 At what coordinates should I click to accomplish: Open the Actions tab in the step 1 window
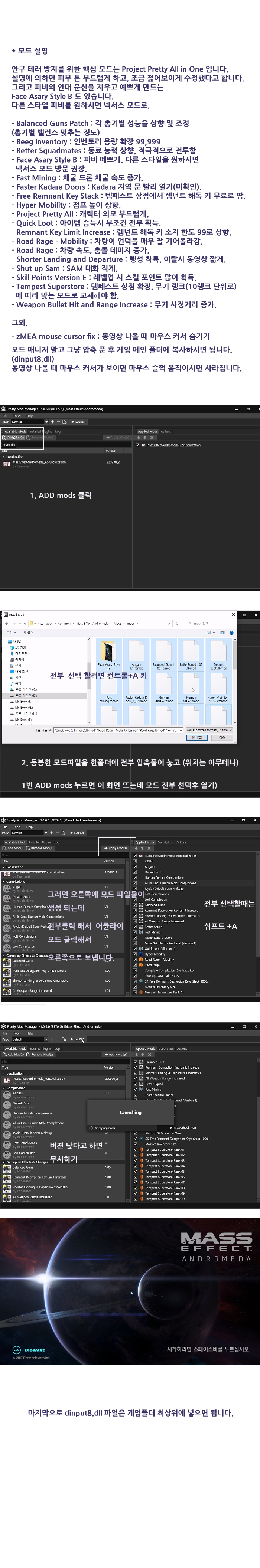point(166,432)
